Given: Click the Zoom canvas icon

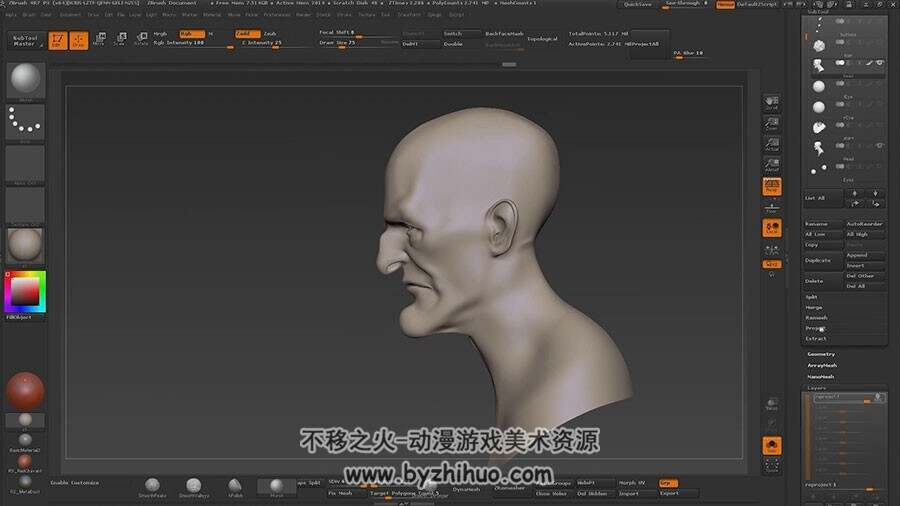Looking at the screenshot, I should 771,123.
